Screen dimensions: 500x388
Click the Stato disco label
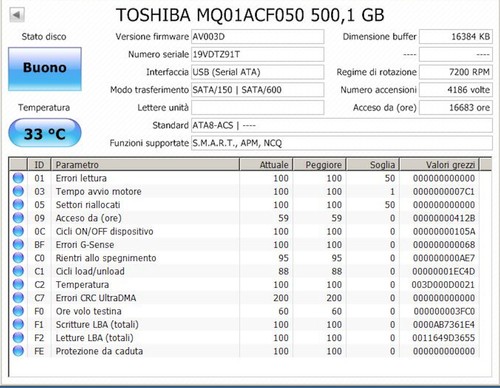point(44,37)
